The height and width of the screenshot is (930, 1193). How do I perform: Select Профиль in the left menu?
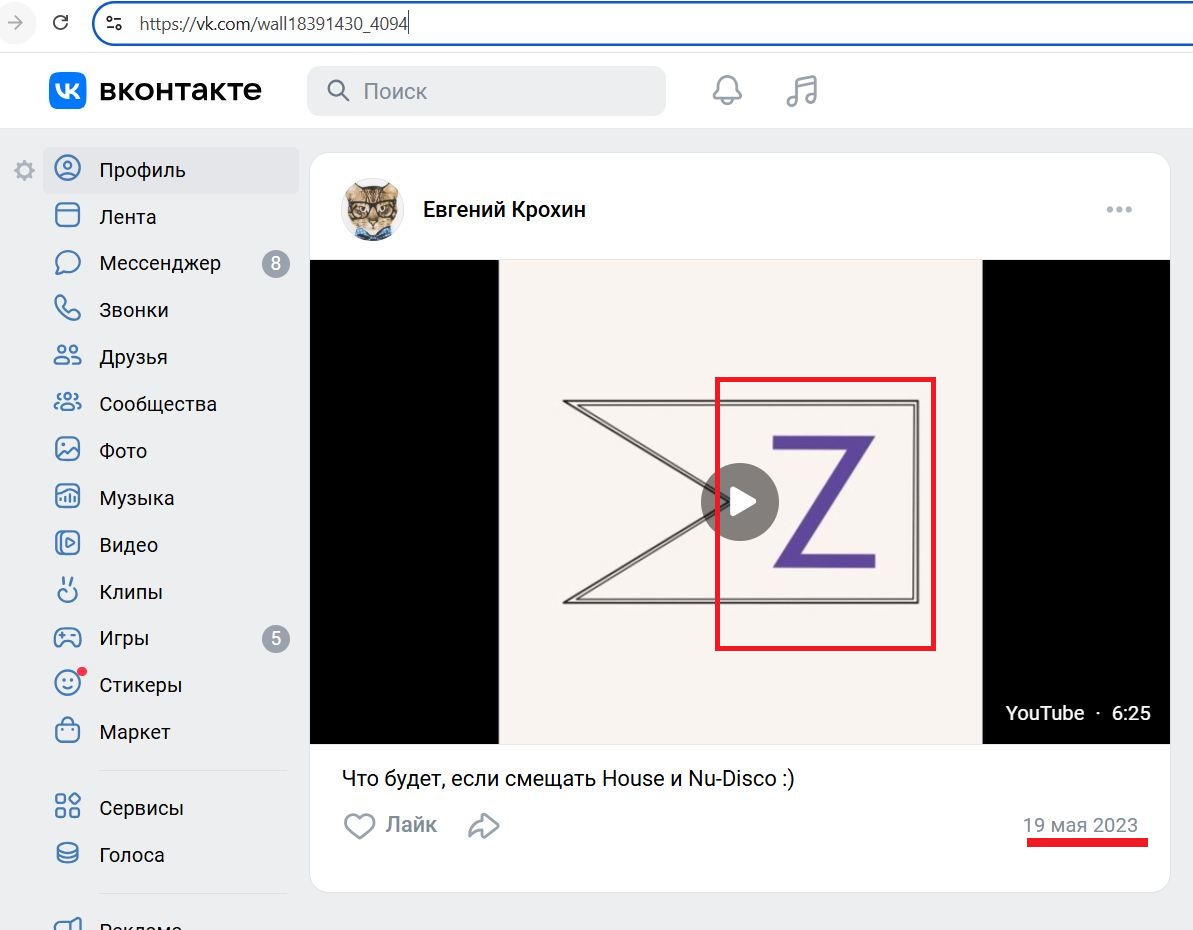tap(142, 170)
